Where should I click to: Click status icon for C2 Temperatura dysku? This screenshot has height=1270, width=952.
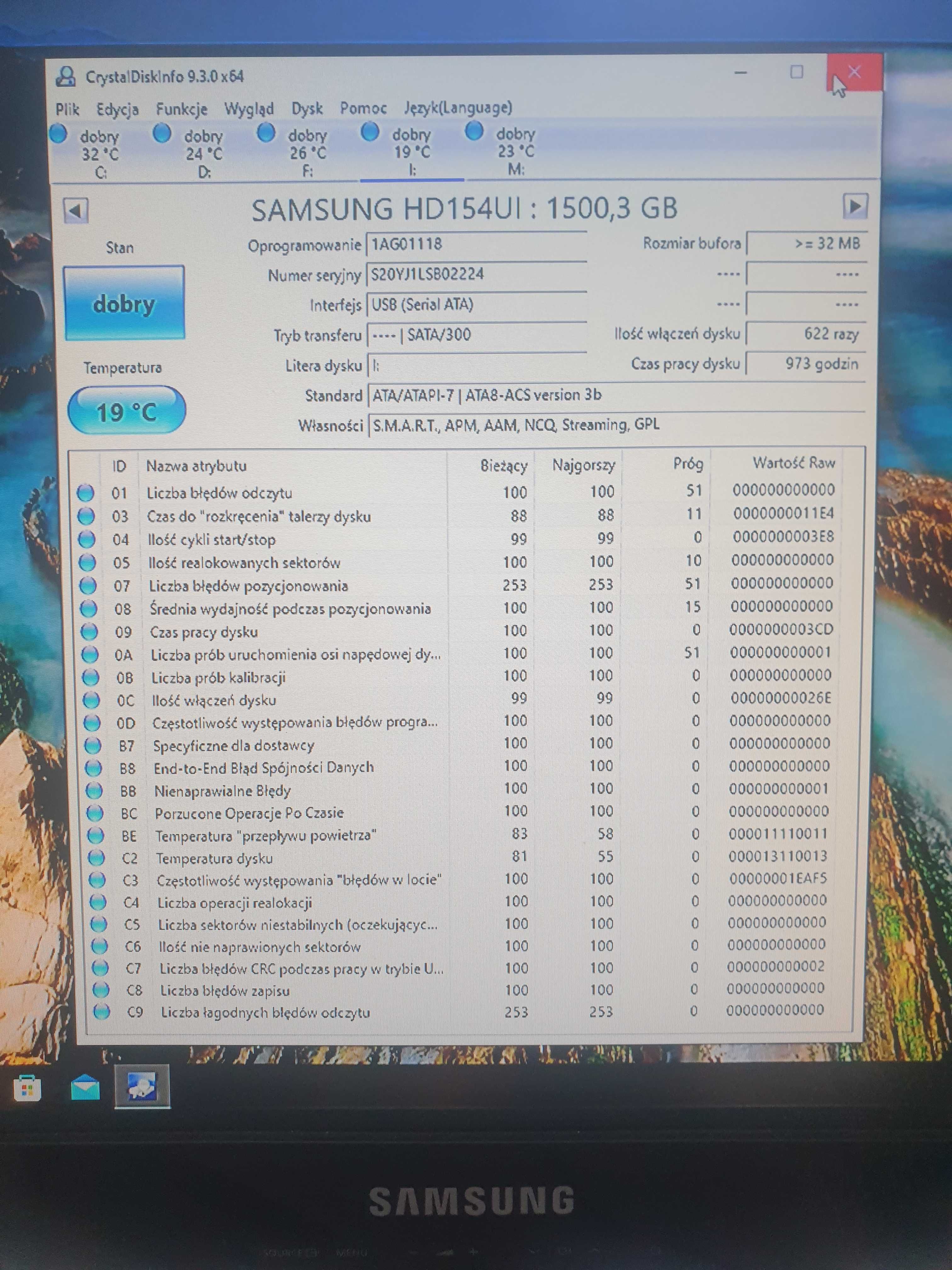(96, 858)
